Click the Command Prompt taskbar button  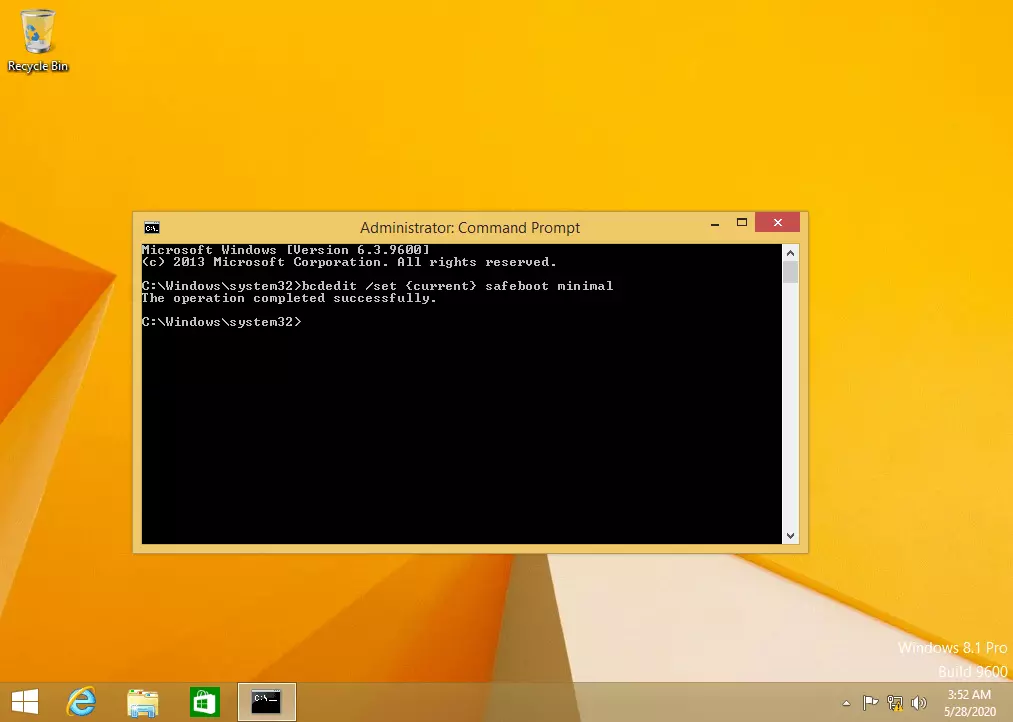(x=266, y=702)
